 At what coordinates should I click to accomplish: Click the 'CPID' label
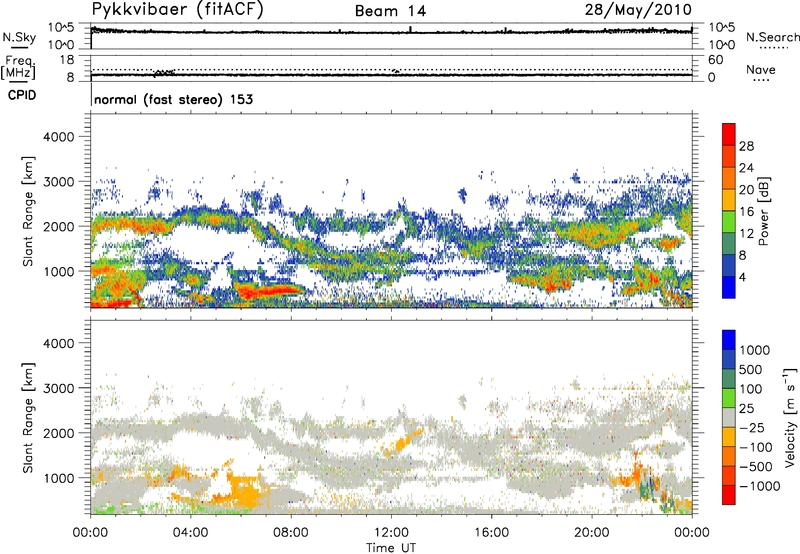coord(22,95)
